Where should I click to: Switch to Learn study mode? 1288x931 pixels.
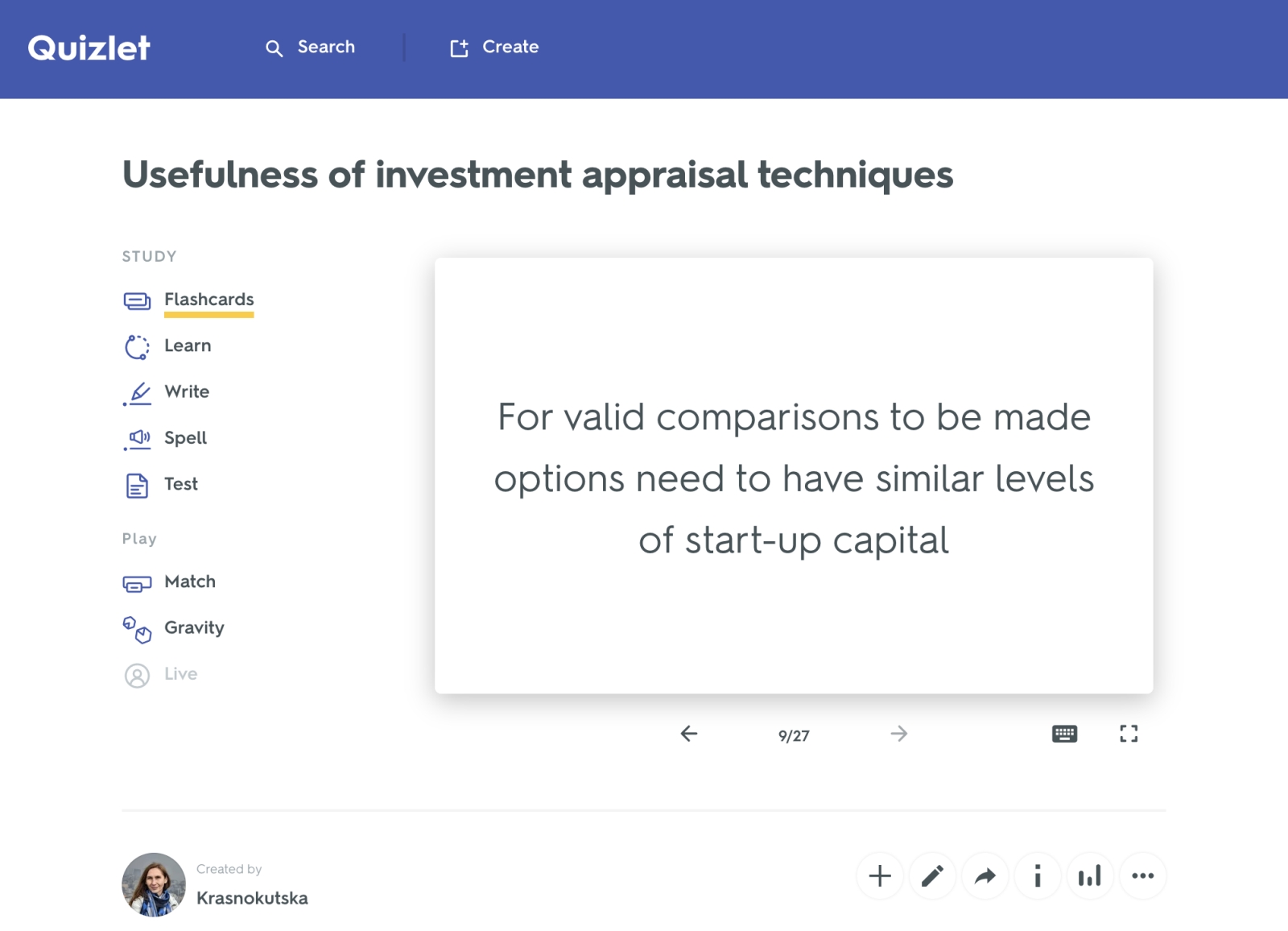click(x=187, y=346)
